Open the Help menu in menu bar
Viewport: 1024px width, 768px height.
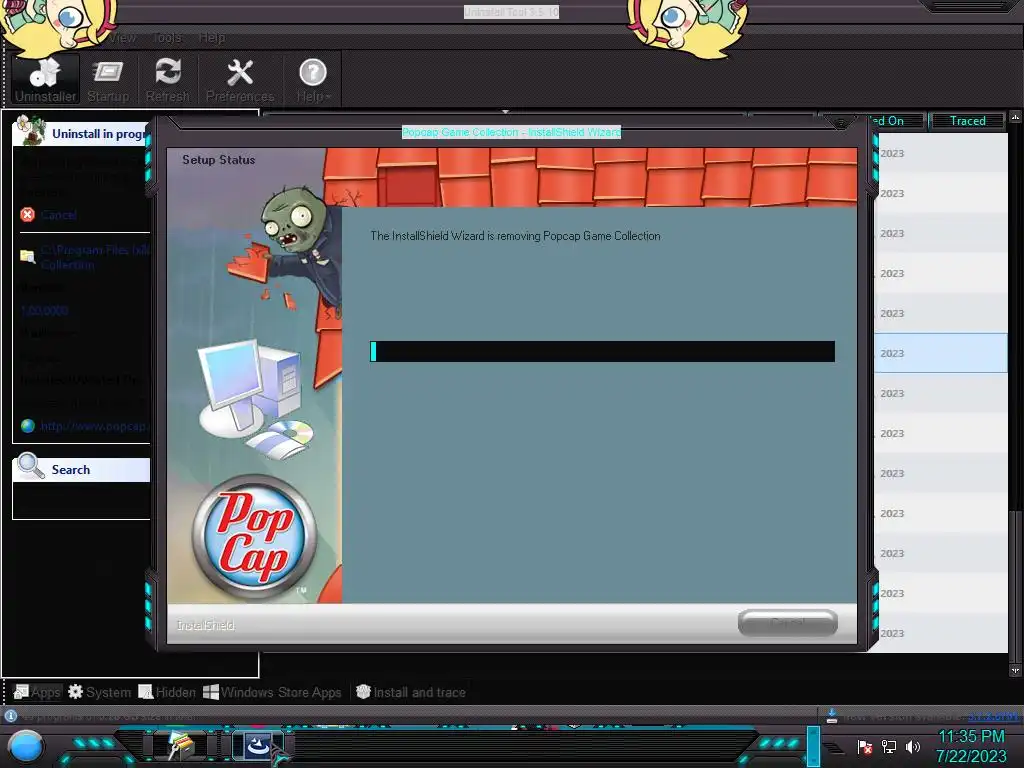[212, 38]
